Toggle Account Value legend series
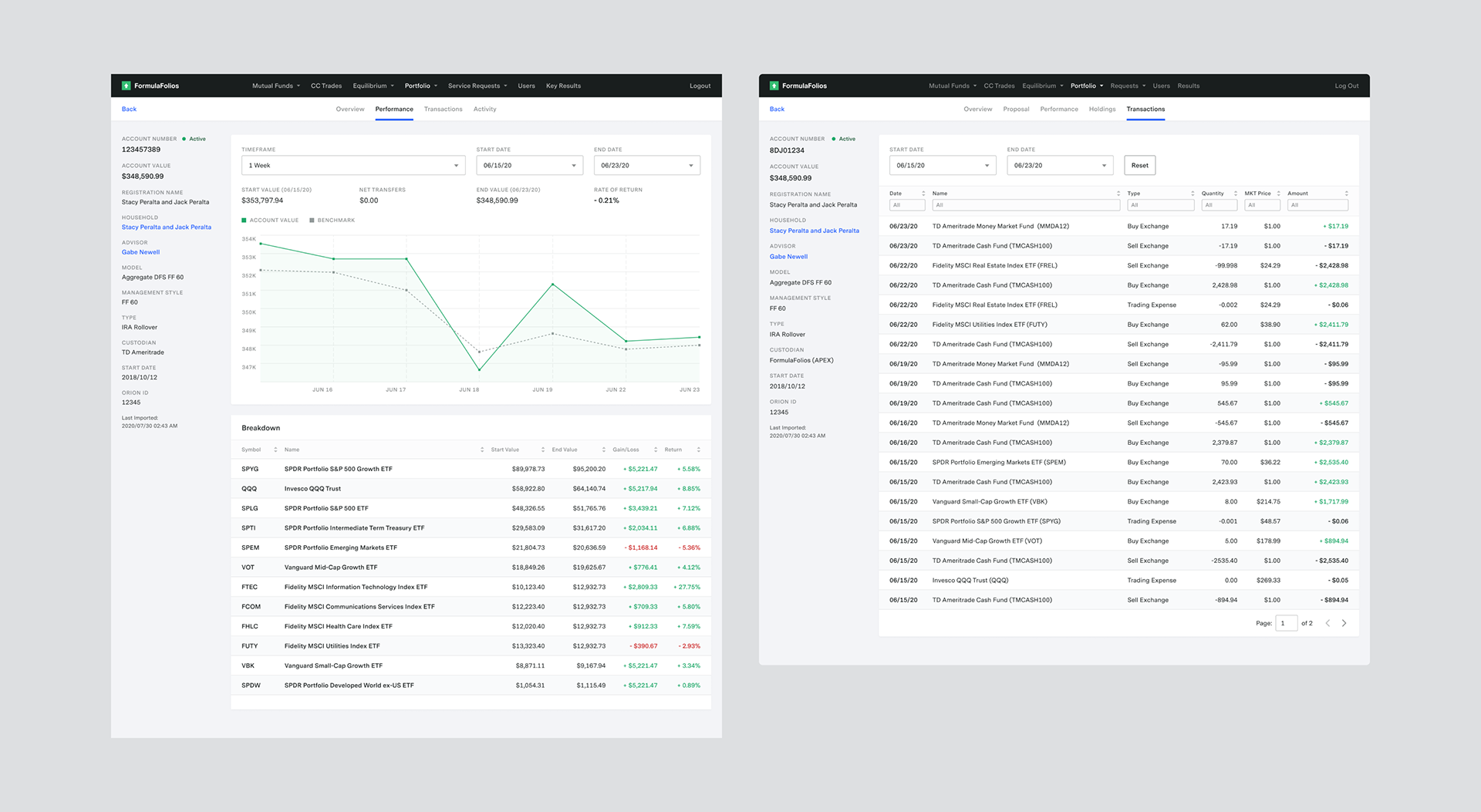Viewport: 1481px width, 812px height. click(270, 221)
